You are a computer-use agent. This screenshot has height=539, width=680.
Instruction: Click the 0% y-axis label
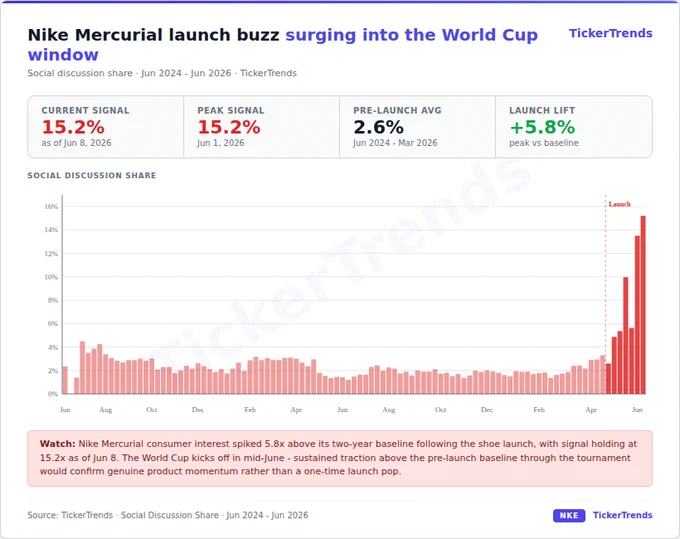tap(52, 394)
